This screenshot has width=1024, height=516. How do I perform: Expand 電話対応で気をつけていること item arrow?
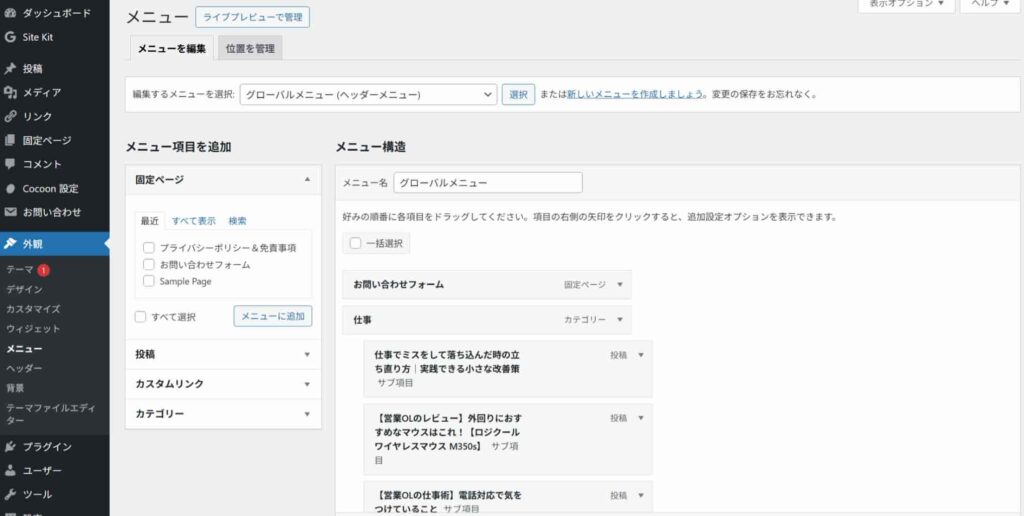(x=641, y=496)
